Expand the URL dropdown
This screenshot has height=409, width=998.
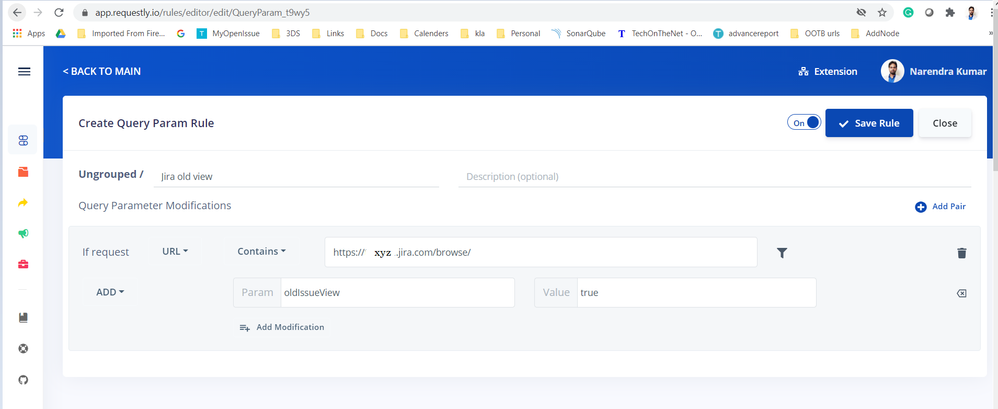175,251
